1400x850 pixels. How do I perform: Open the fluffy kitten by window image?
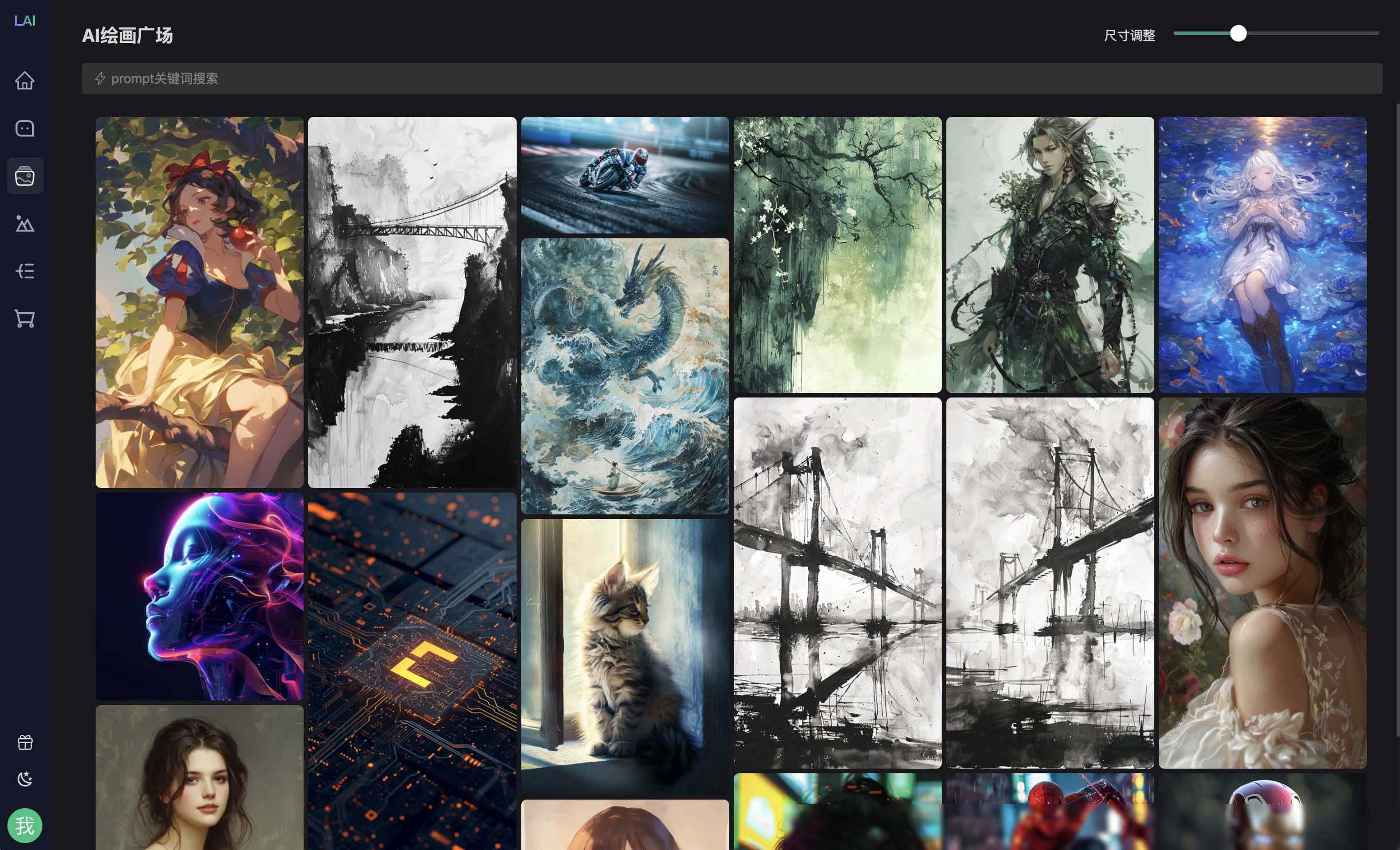[x=625, y=657]
